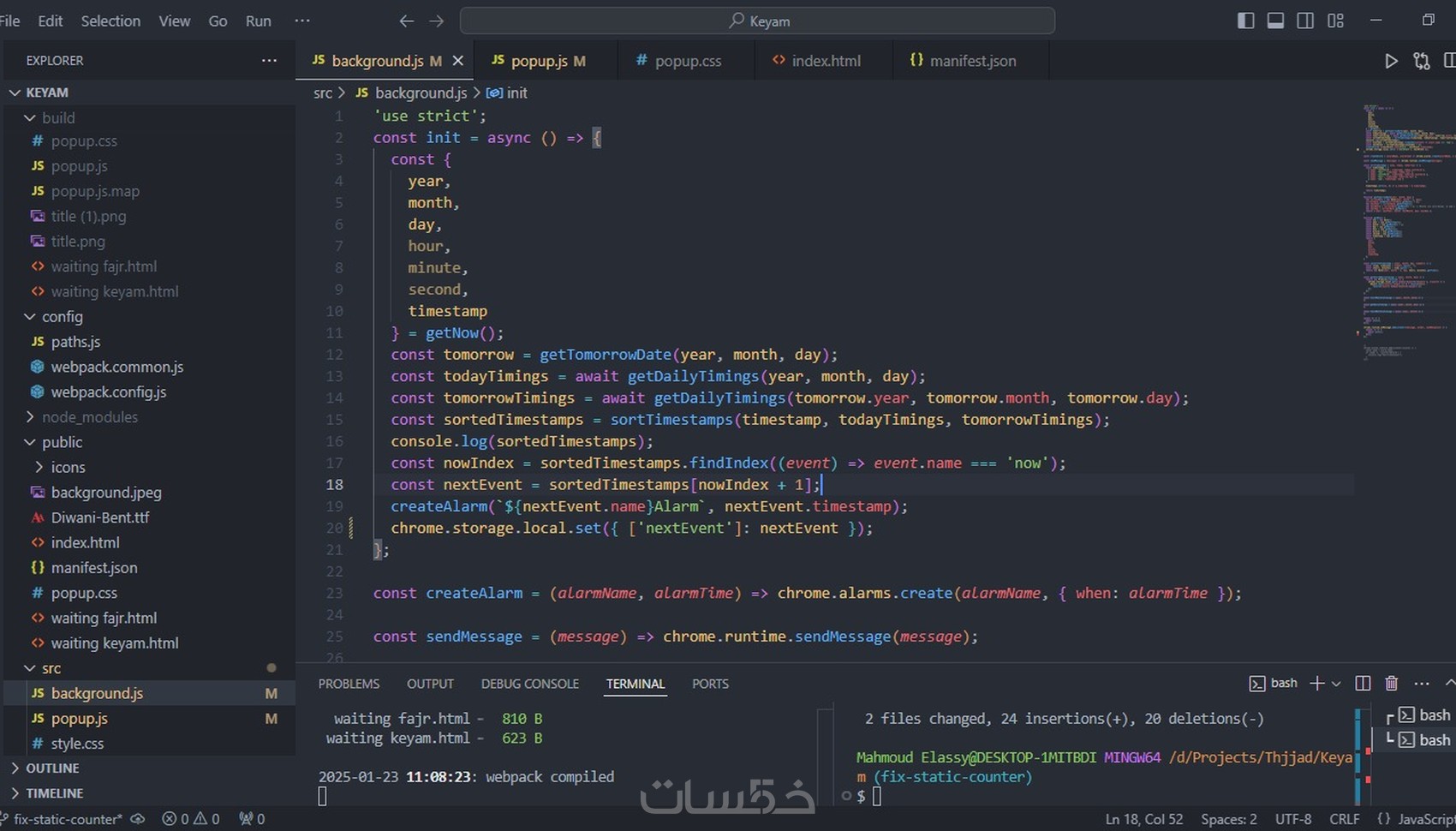Create a new terminal with the plus icon
This screenshot has height=831, width=1456.
(x=1317, y=683)
